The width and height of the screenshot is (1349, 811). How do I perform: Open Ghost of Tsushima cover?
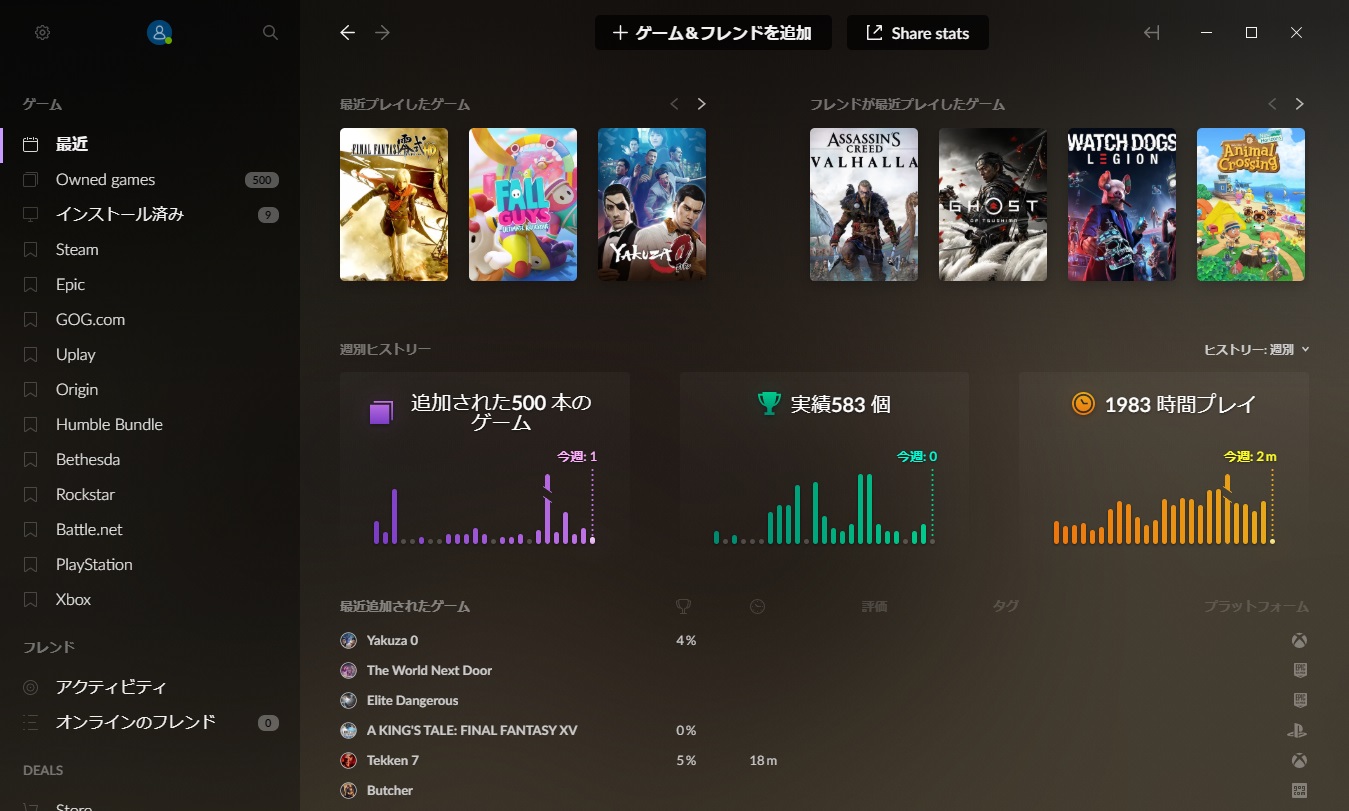point(993,204)
